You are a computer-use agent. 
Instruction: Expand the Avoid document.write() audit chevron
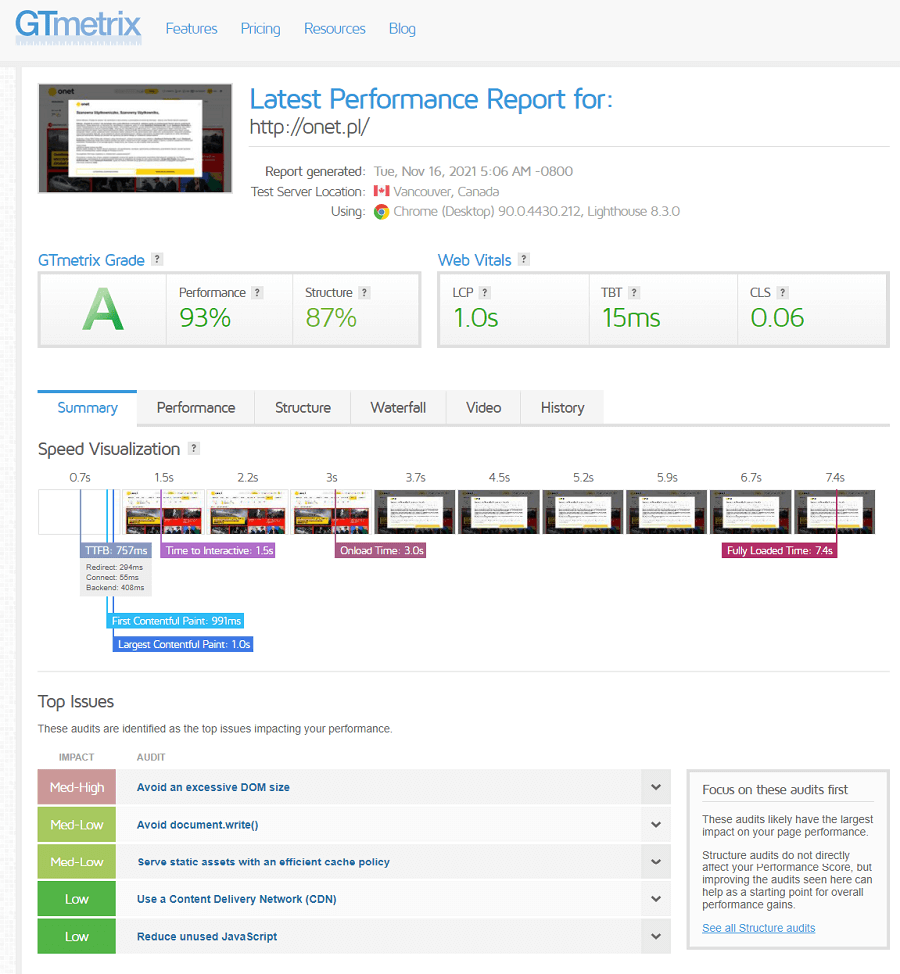[656, 824]
